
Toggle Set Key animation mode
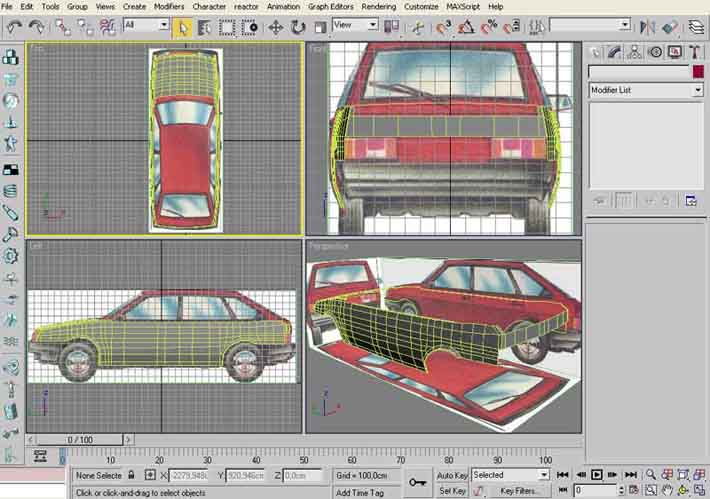pyautogui.click(x=452, y=491)
